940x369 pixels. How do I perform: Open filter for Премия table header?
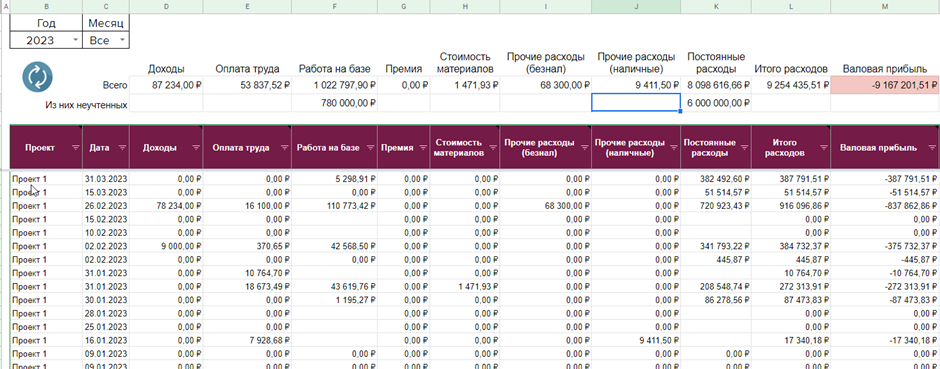point(423,147)
